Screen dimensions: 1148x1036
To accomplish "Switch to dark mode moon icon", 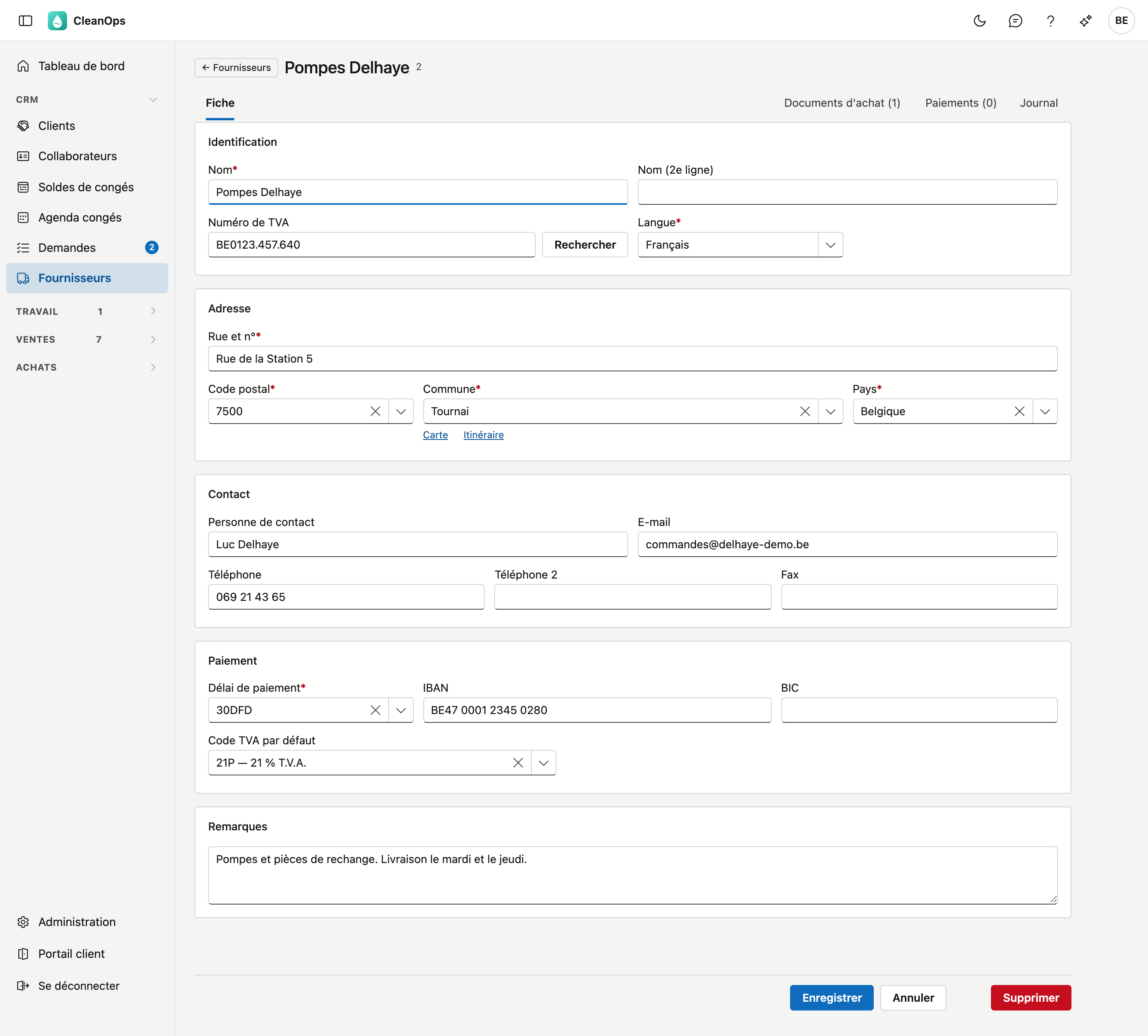I will point(979,20).
